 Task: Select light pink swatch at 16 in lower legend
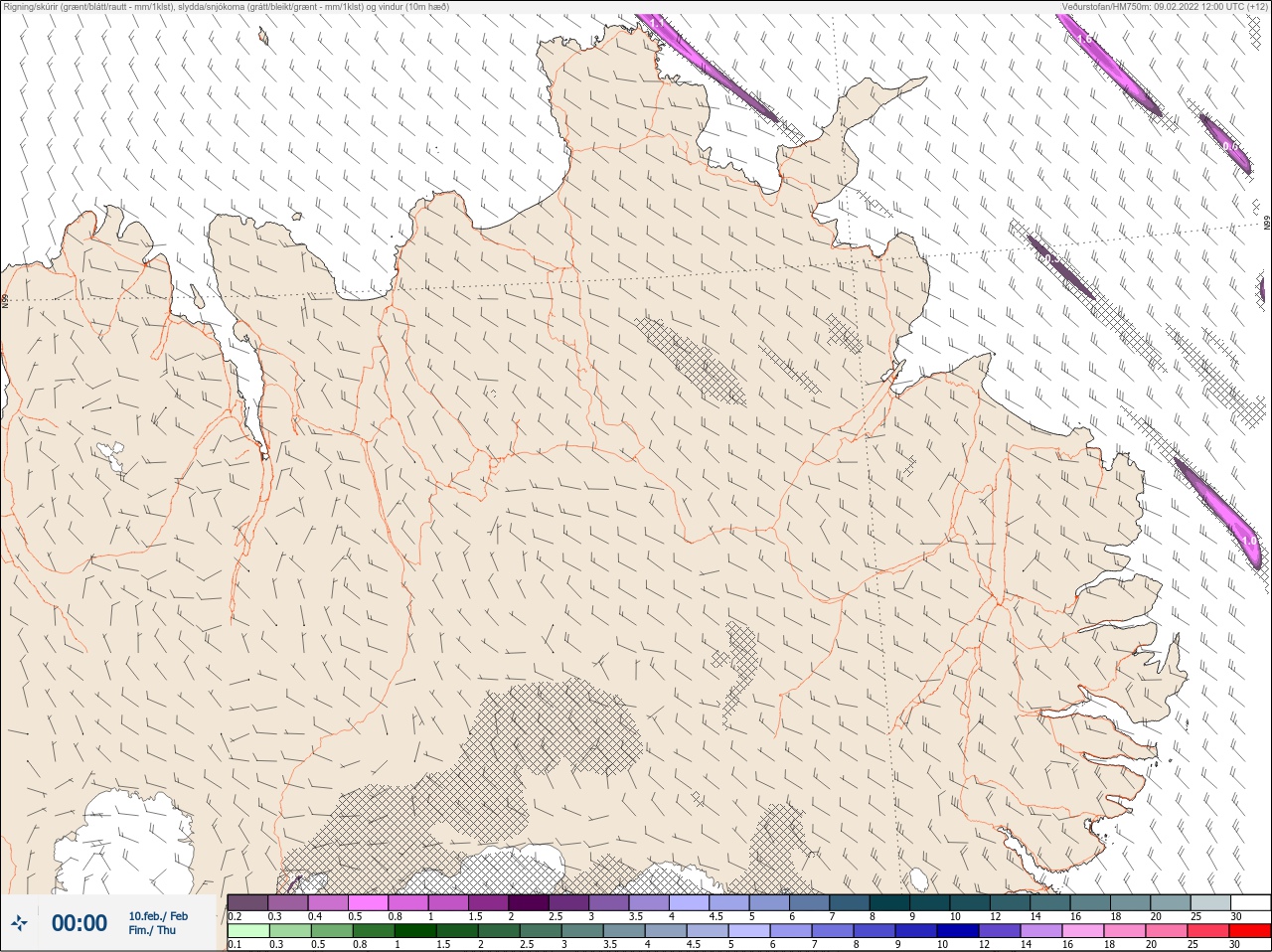pos(1083,931)
